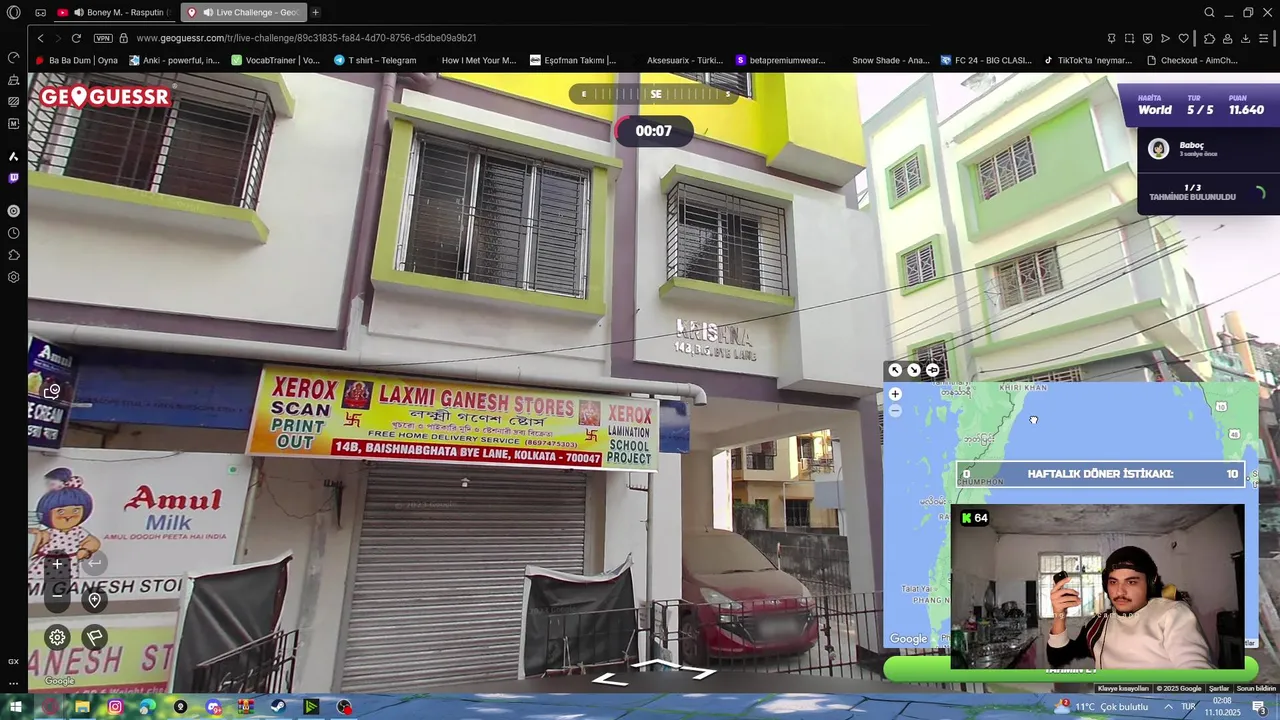The width and height of the screenshot is (1280, 720).
Task: Open the player play icon in toolbar
Action: 1165,38
